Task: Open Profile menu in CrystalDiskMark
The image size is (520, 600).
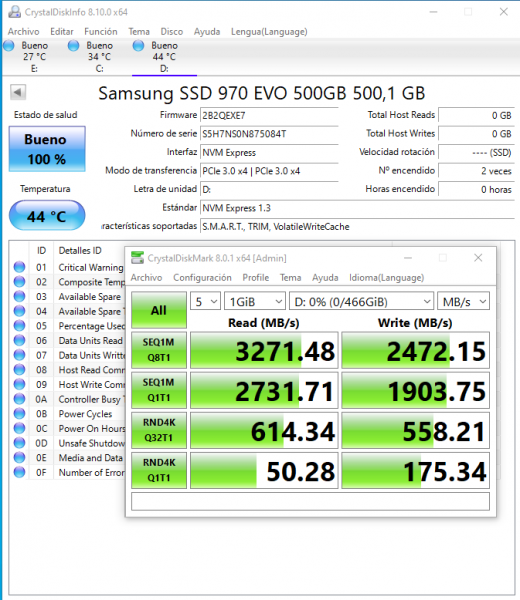Action: tap(256, 277)
